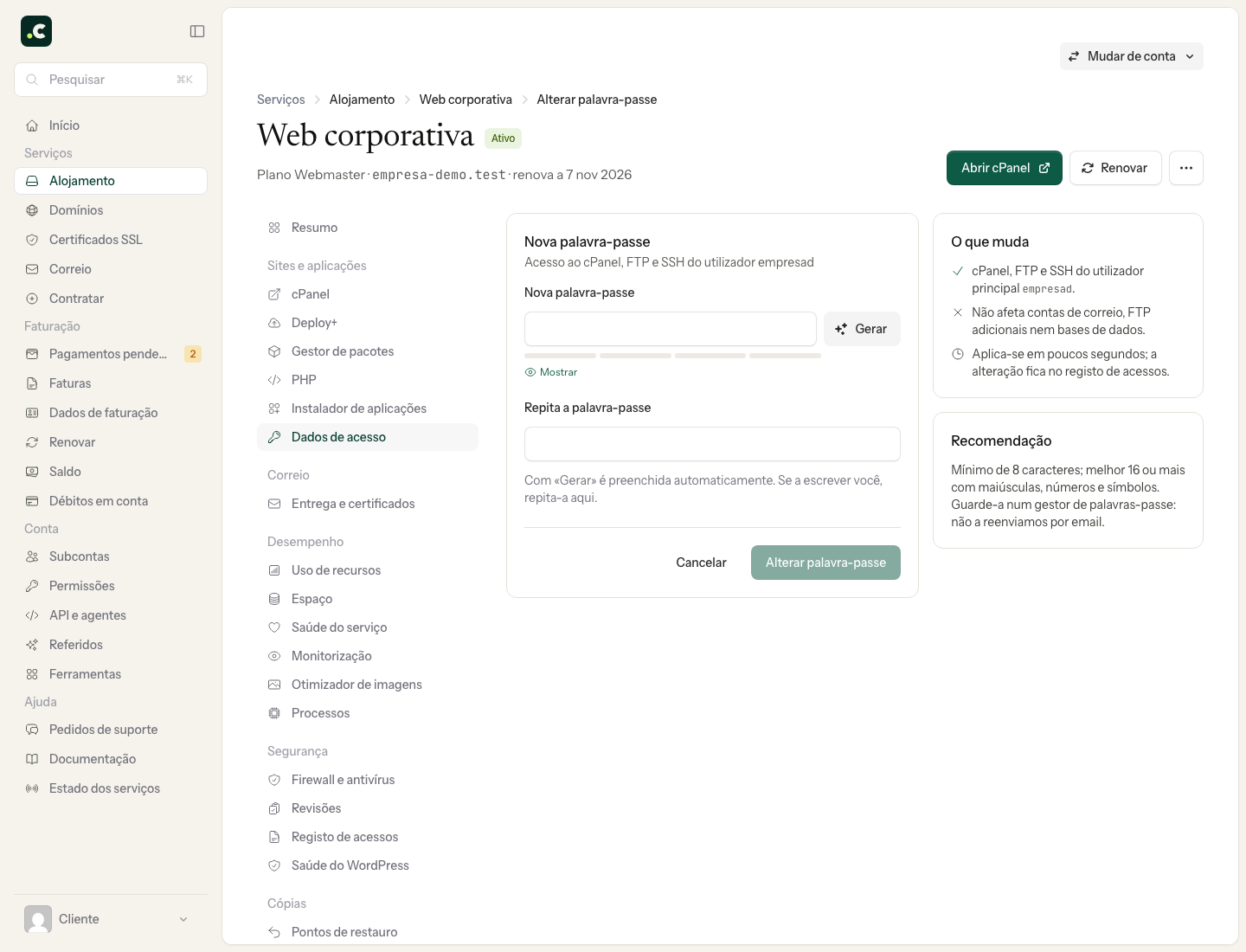Open Saldo billing page
The image size is (1246, 952).
coord(111,472)
